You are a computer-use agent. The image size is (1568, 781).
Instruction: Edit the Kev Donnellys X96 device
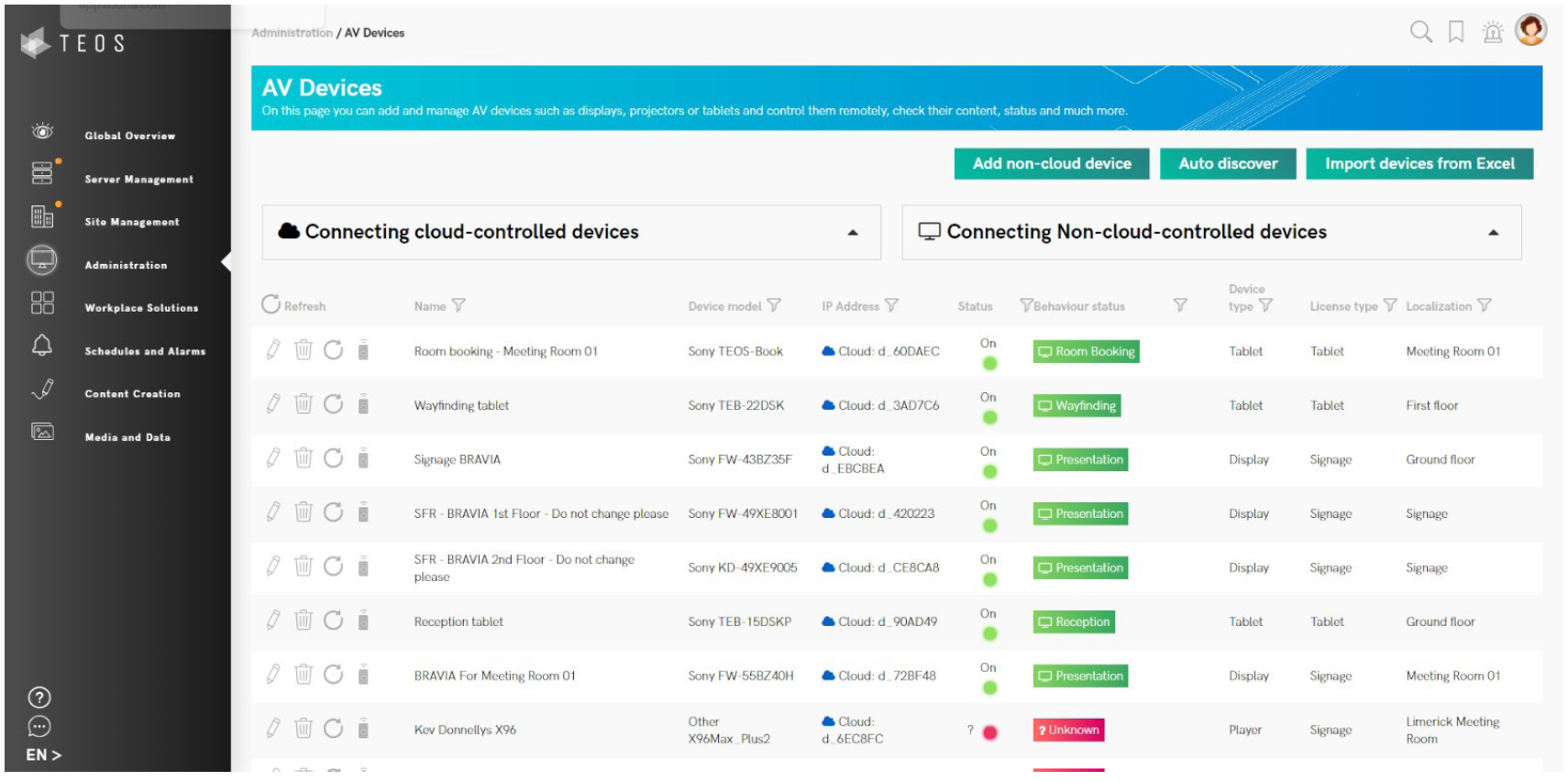tap(273, 729)
